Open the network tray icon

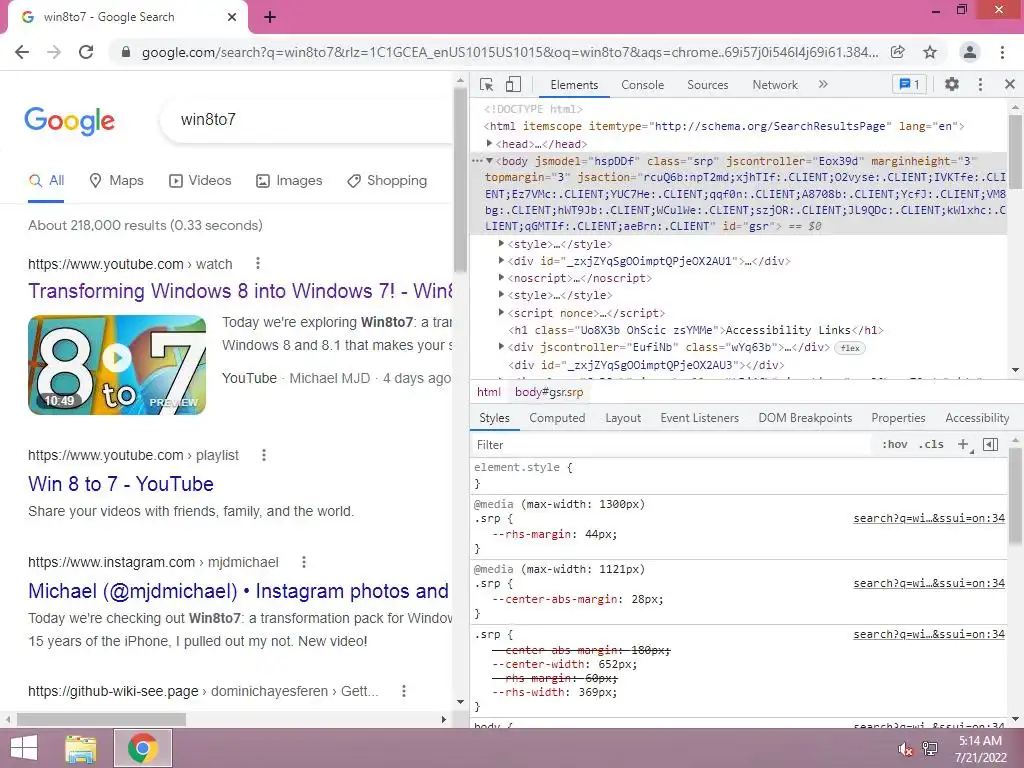point(930,749)
